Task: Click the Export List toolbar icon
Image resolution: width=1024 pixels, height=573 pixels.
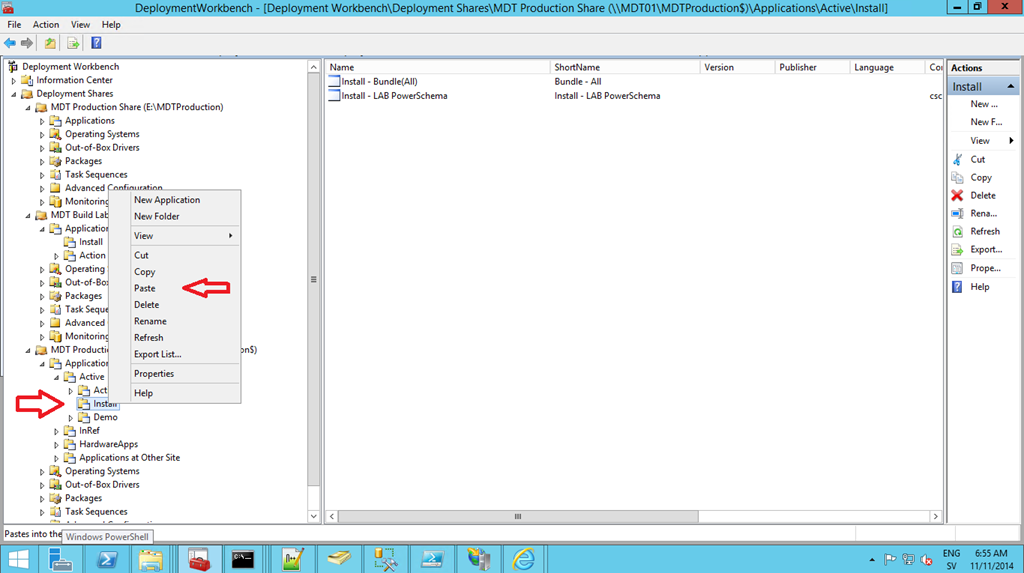Action: (73, 43)
